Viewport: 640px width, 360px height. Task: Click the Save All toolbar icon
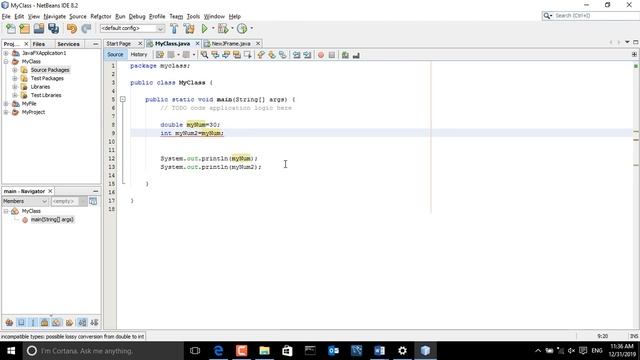click(x=53, y=29)
